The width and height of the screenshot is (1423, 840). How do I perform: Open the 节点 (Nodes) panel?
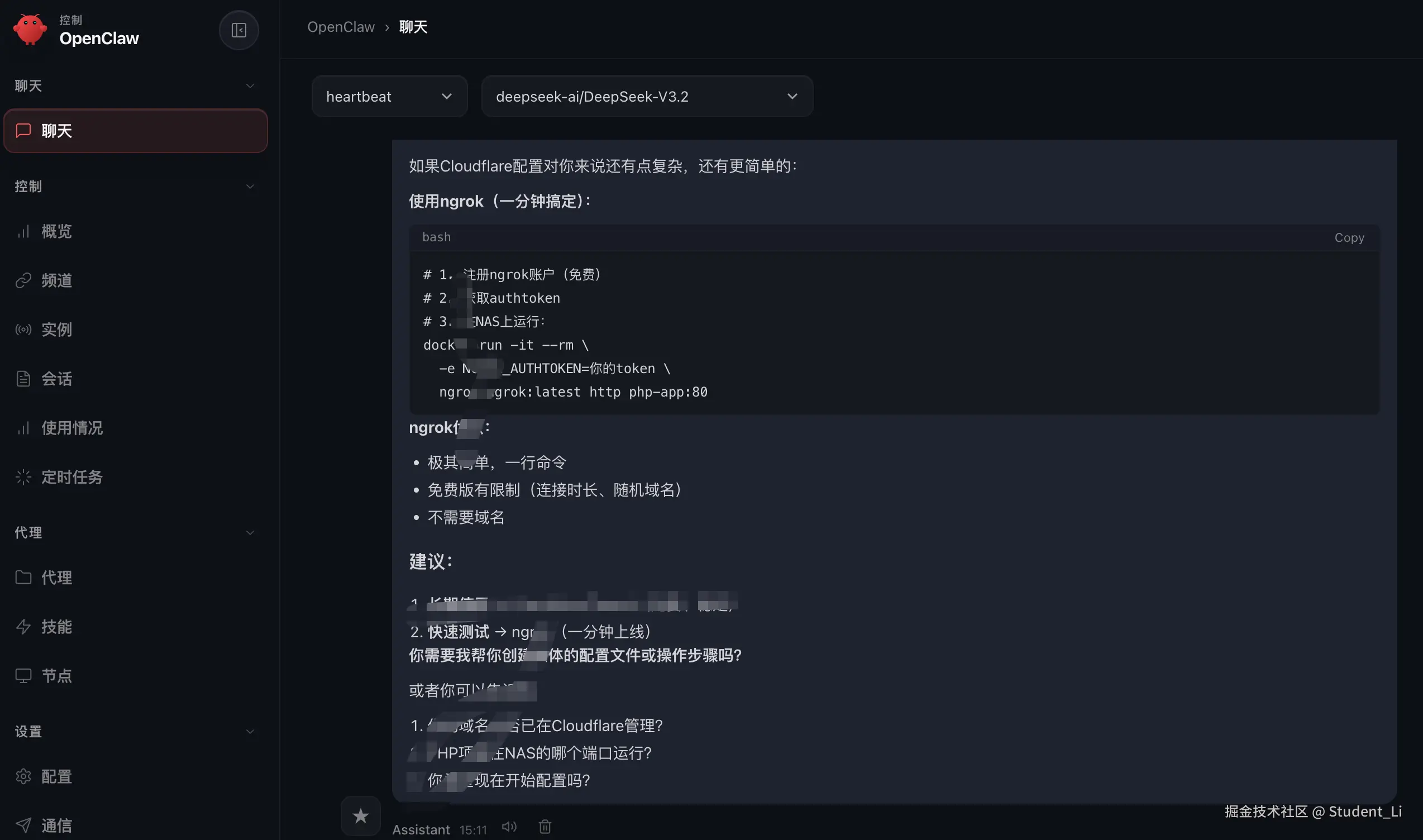[55, 675]
